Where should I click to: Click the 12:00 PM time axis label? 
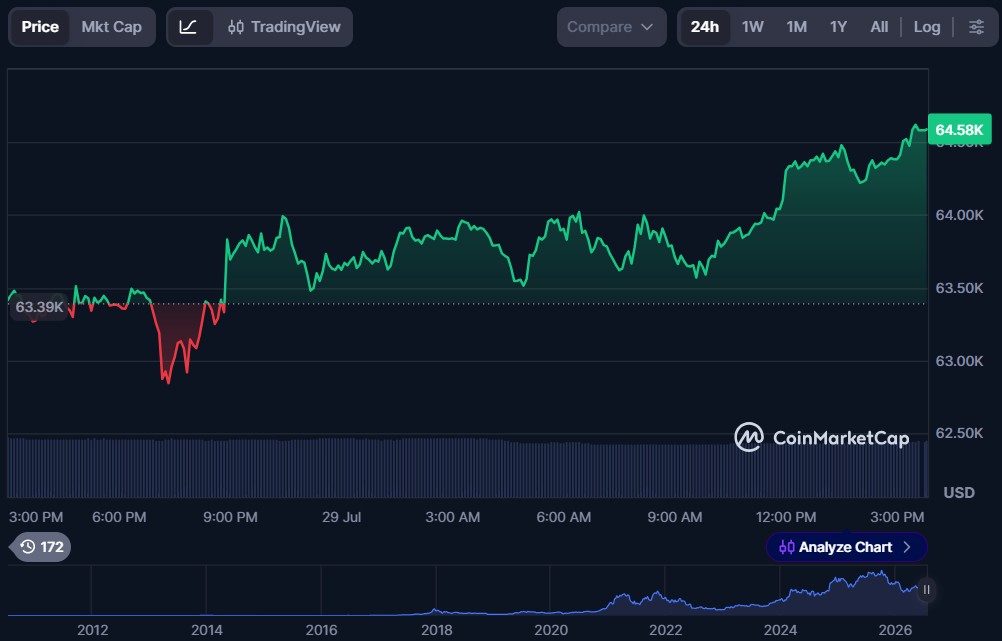tap(786, 517)
